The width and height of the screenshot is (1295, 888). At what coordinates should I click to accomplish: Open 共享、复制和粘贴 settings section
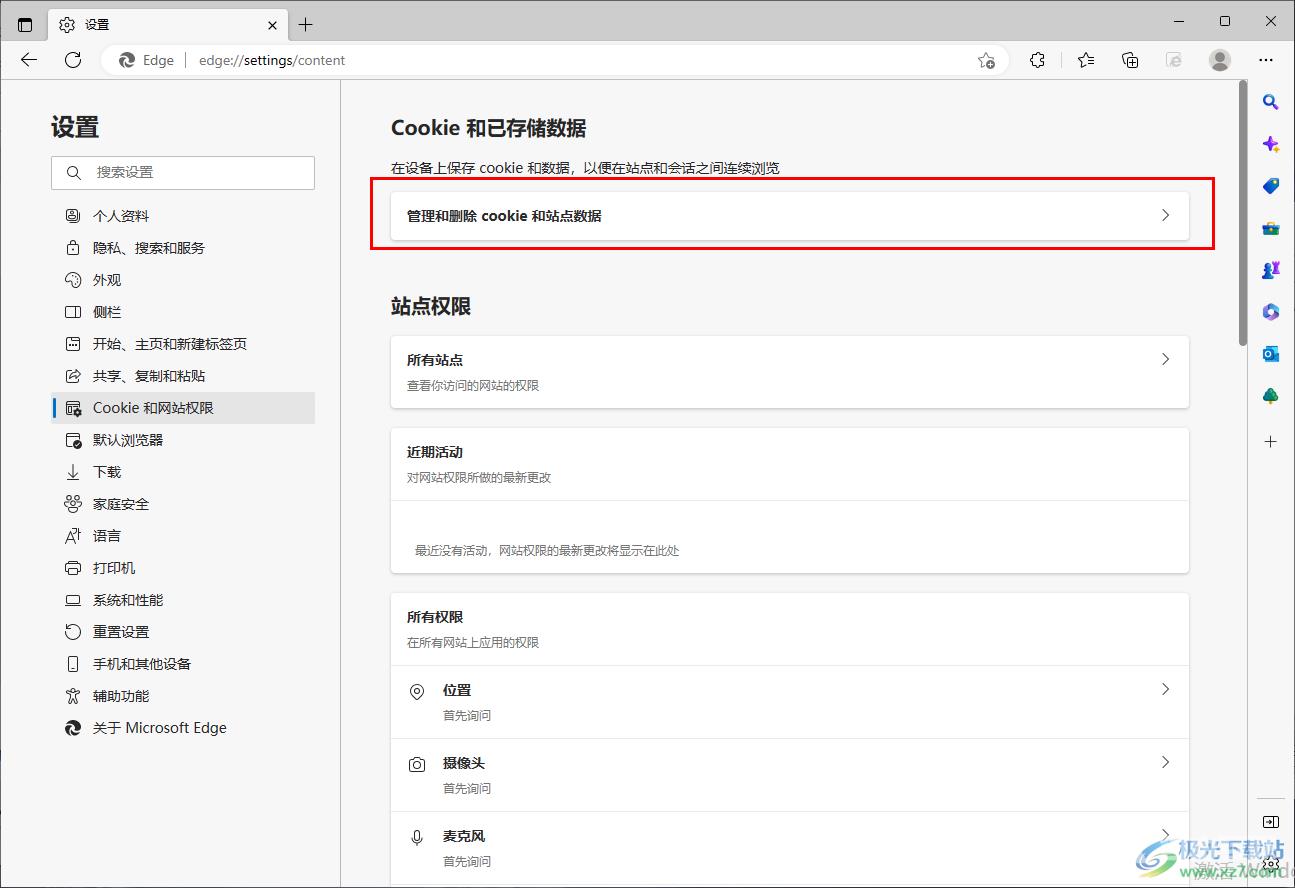pyautogui.click(x=183, y=376)
